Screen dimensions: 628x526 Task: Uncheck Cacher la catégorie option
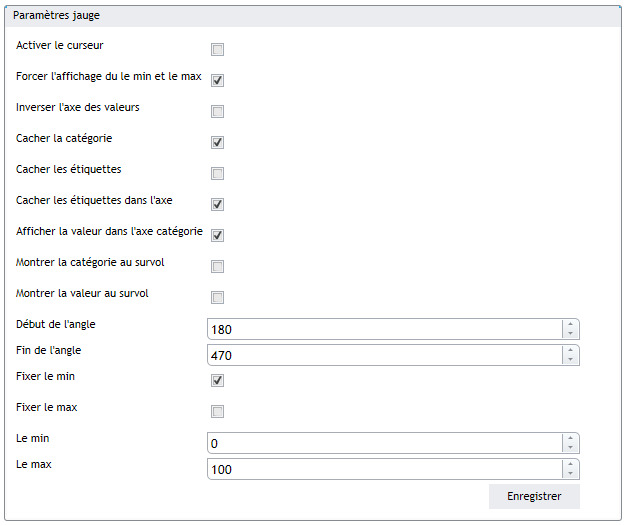(x=217, y=143)
